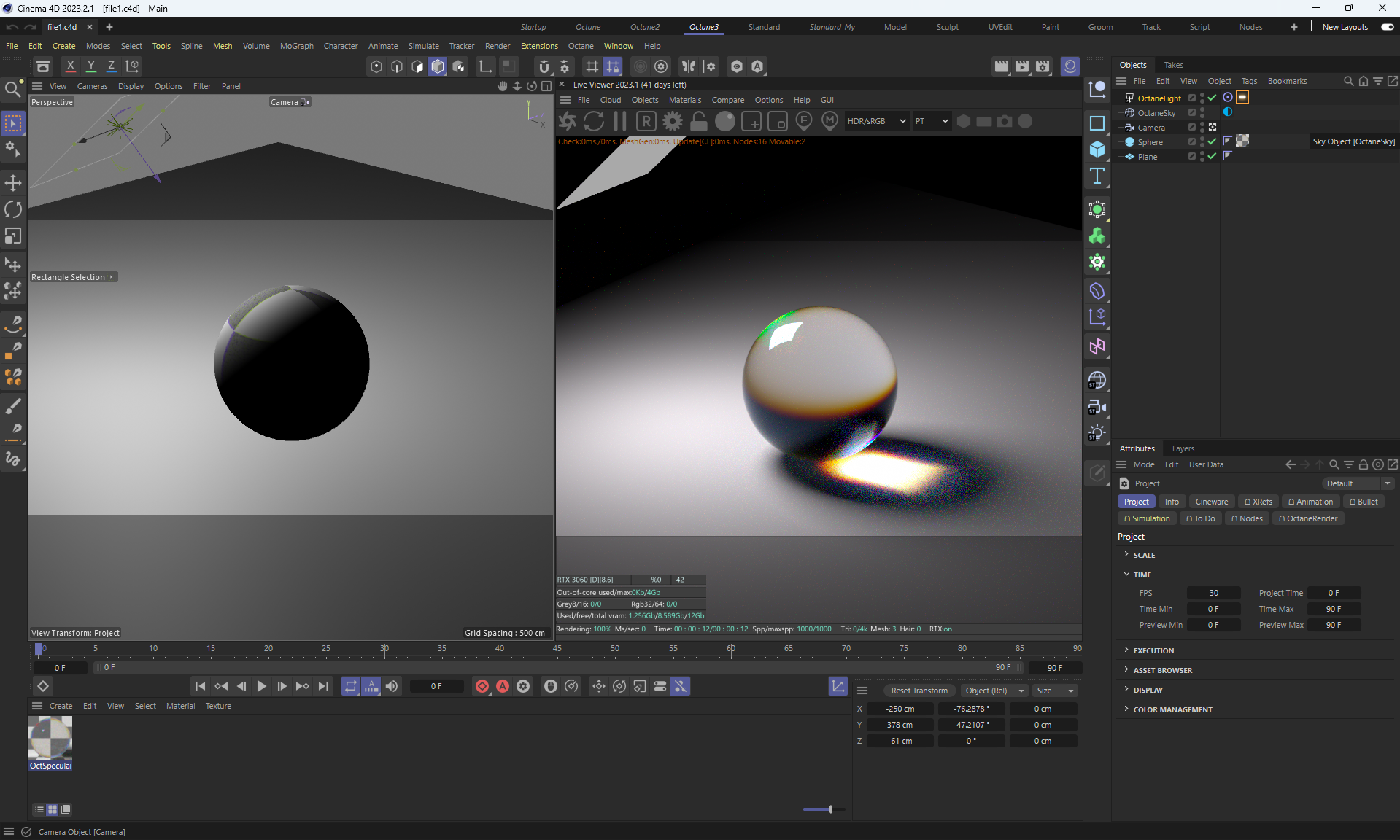Expand the SCALE section

pyautogui.click(x=1143, y=555)
